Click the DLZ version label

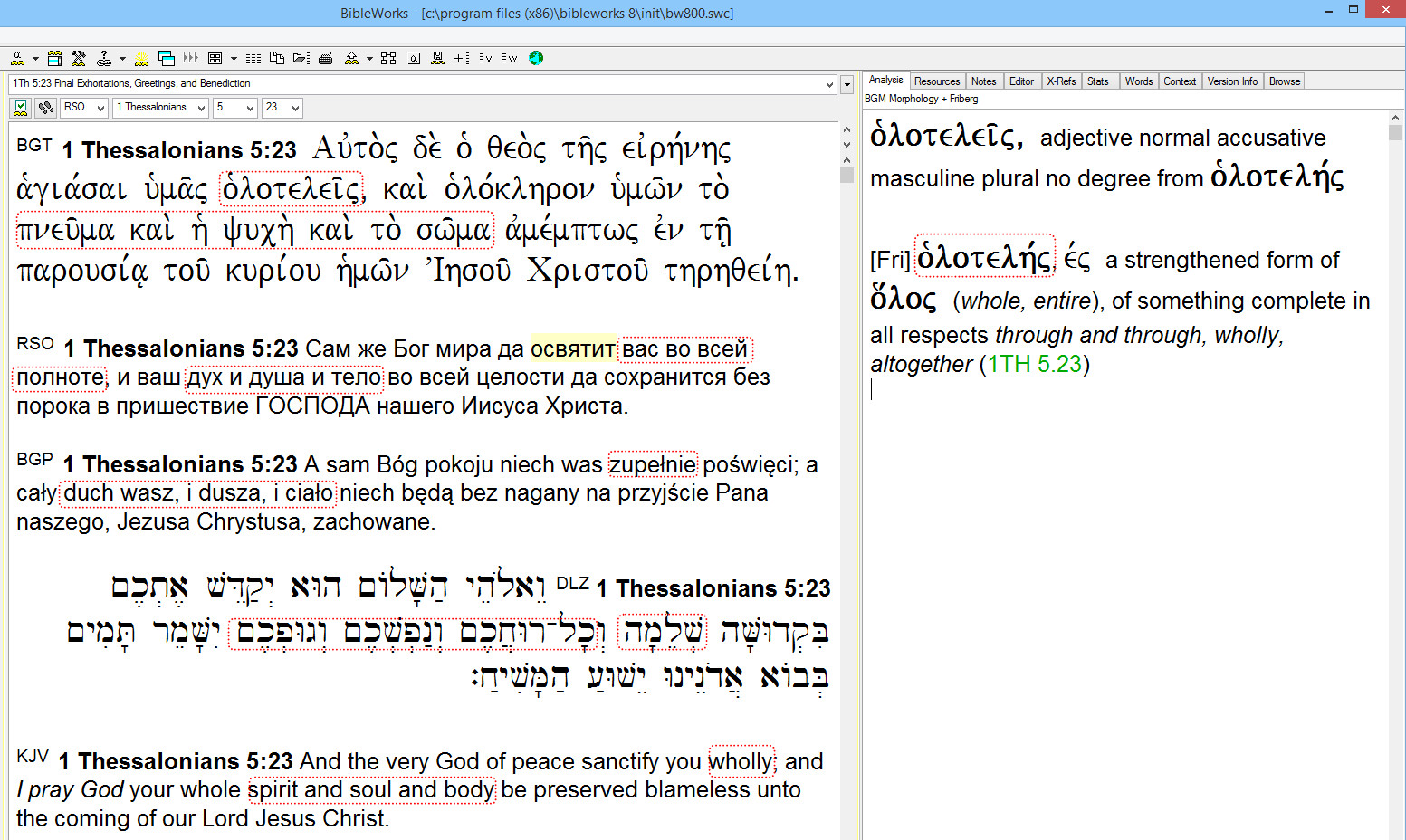tap(572, 584)
